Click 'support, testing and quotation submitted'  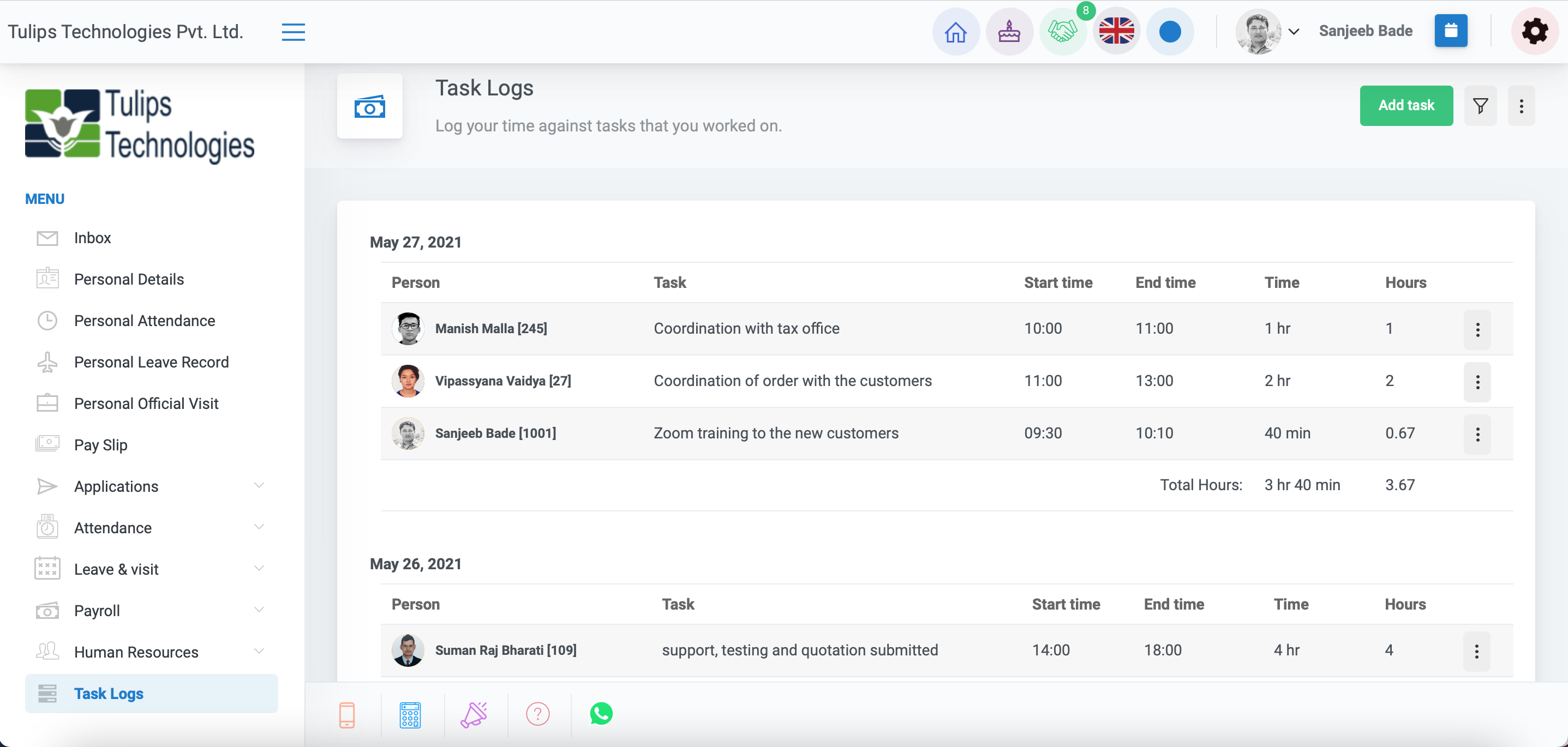tap(800, 650)
